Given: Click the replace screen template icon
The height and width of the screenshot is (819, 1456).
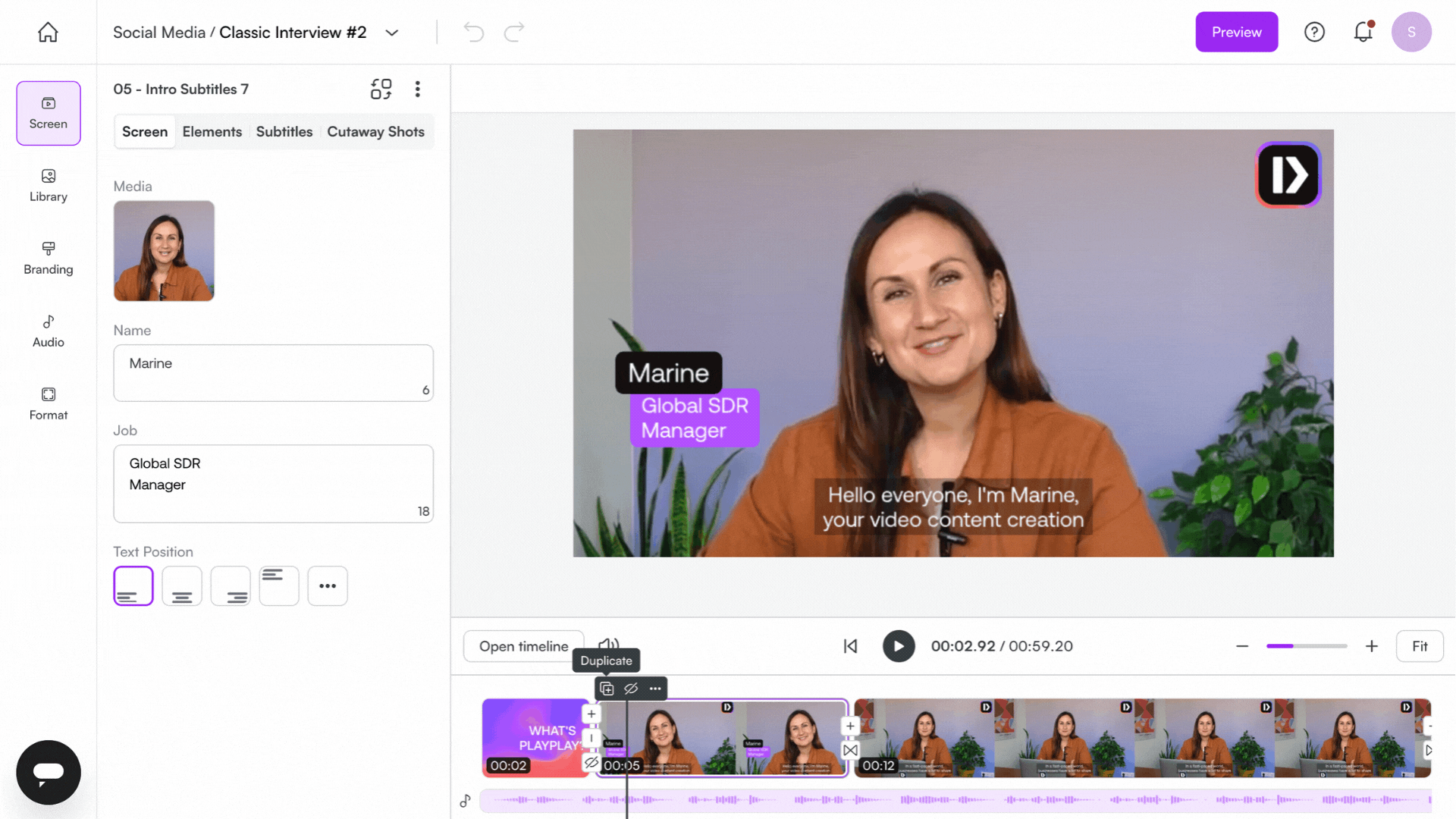Looking at the screenshot, I should pos(381,89).
